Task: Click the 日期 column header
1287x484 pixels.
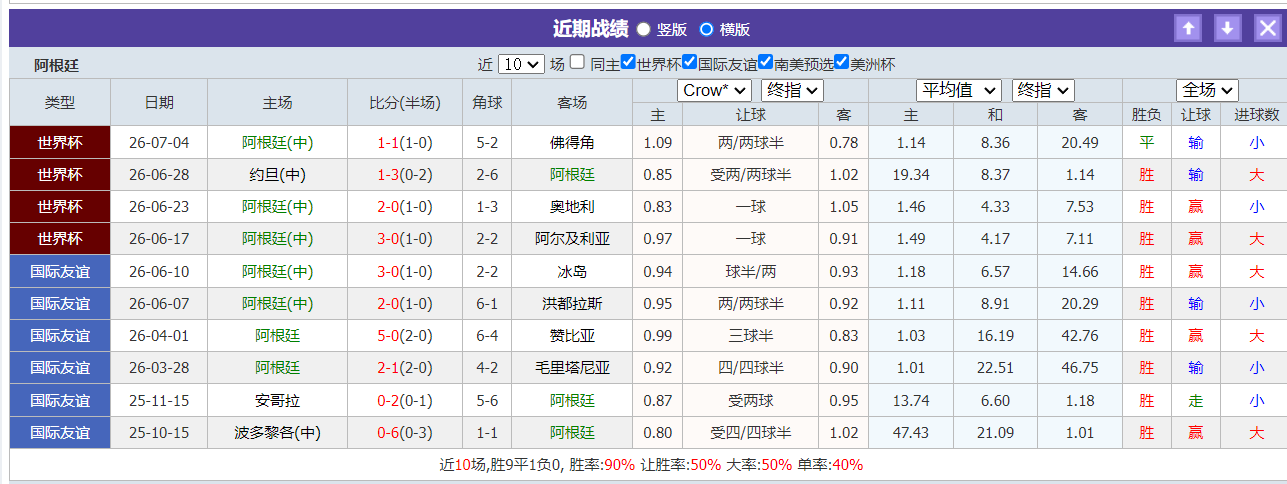Action: coord(159,102)
